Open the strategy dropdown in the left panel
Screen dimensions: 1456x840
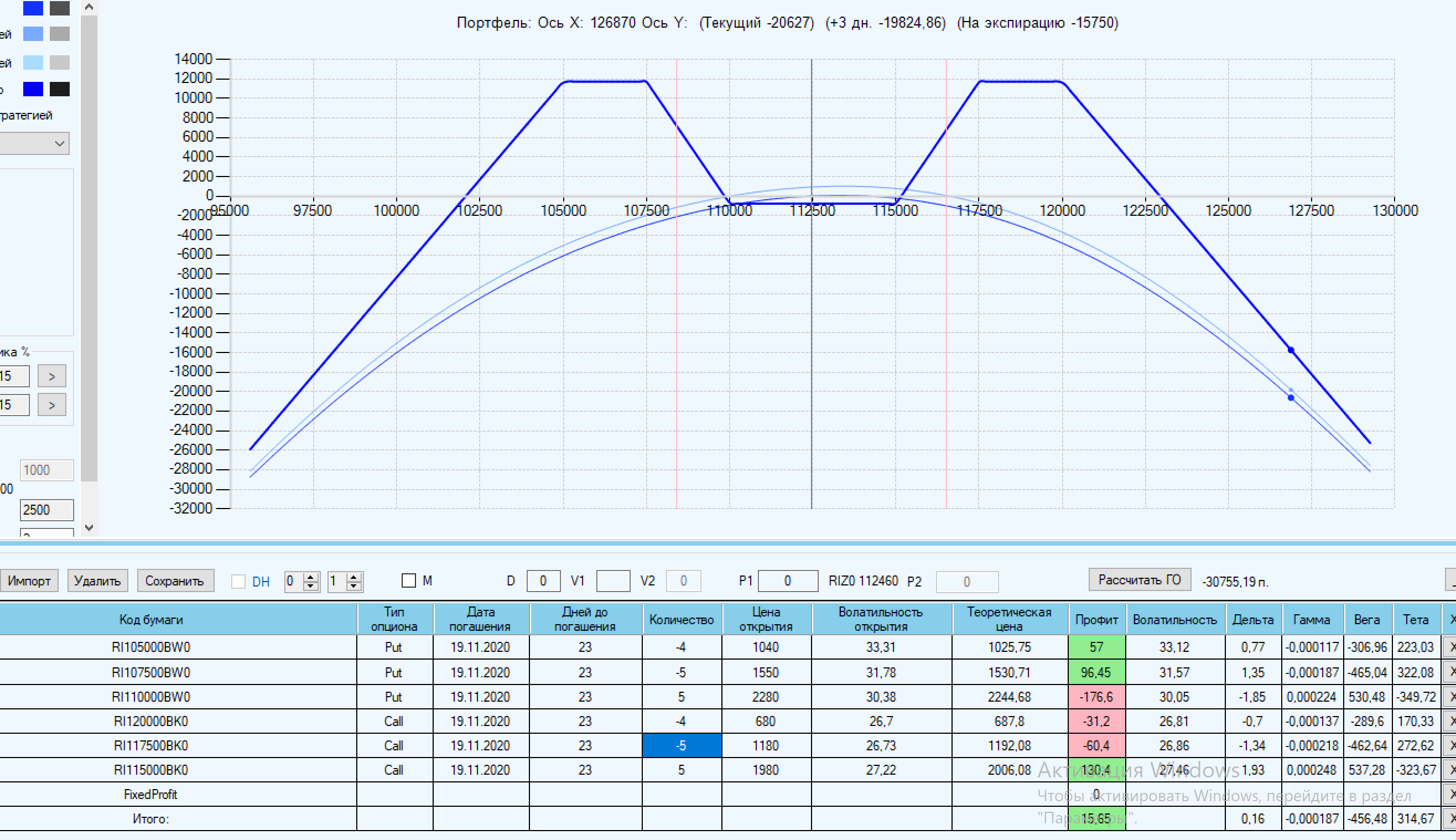pos(35,144)
